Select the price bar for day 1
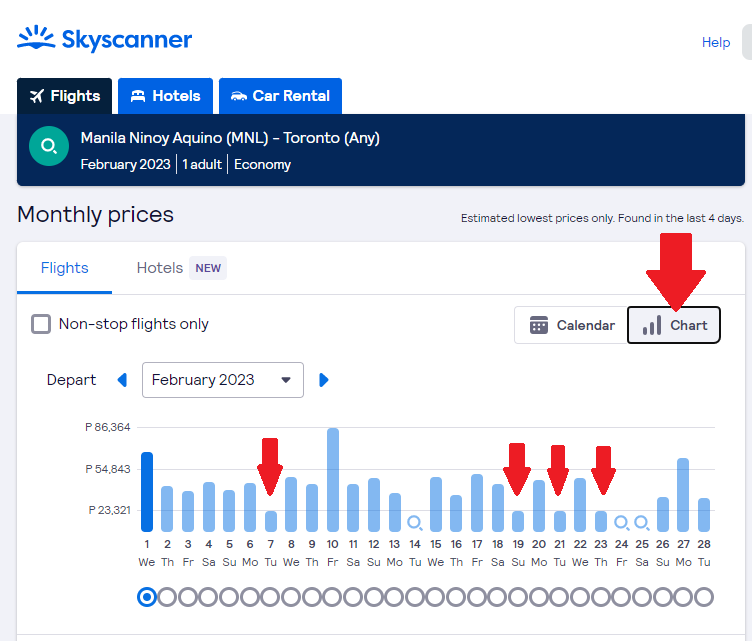The height and width of the screenshot is (641, 752). (147, 492)
